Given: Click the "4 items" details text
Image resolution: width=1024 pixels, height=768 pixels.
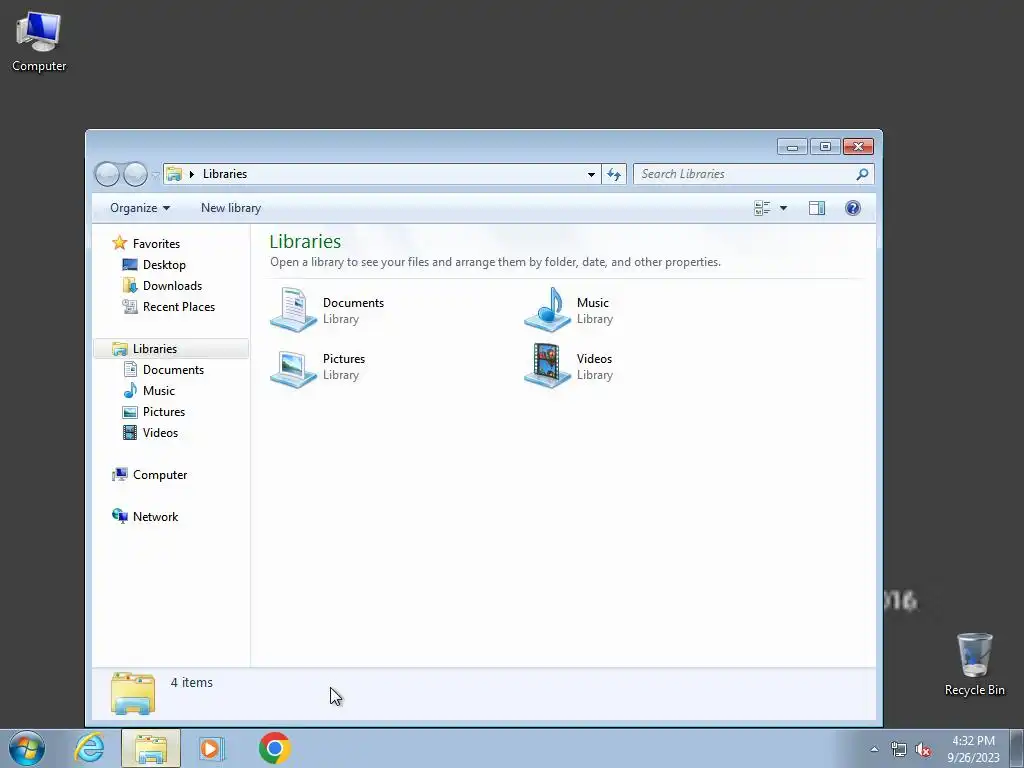Looking at the screenshot, I should click(x=191, y=682).
